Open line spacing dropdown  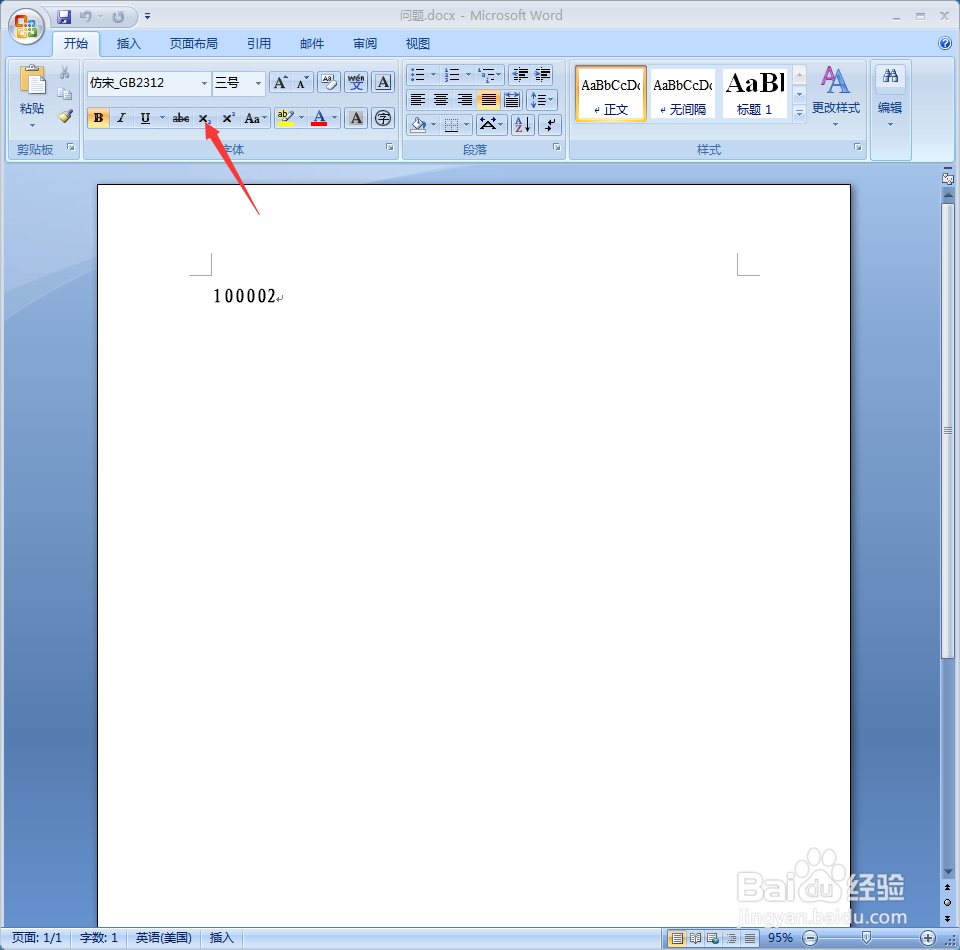[x=541, y=99]
